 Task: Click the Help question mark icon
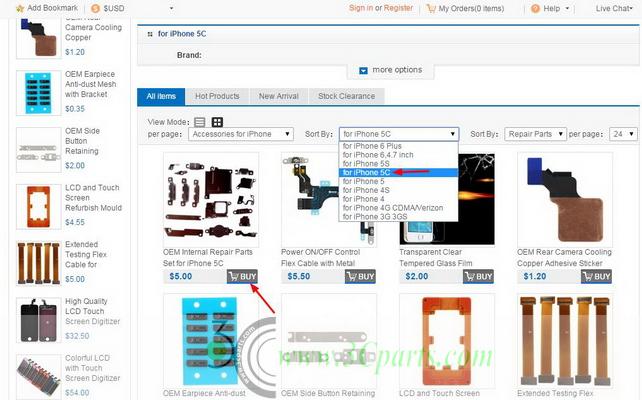[x=535, y=8]
